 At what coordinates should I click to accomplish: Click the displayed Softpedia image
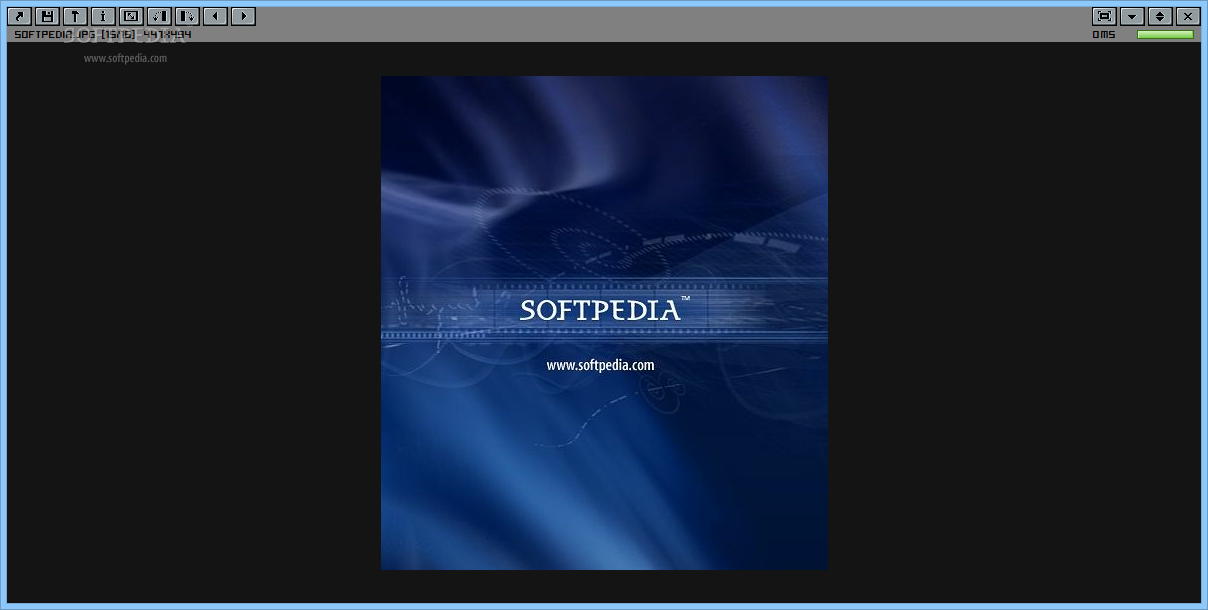tap(604, 323)
